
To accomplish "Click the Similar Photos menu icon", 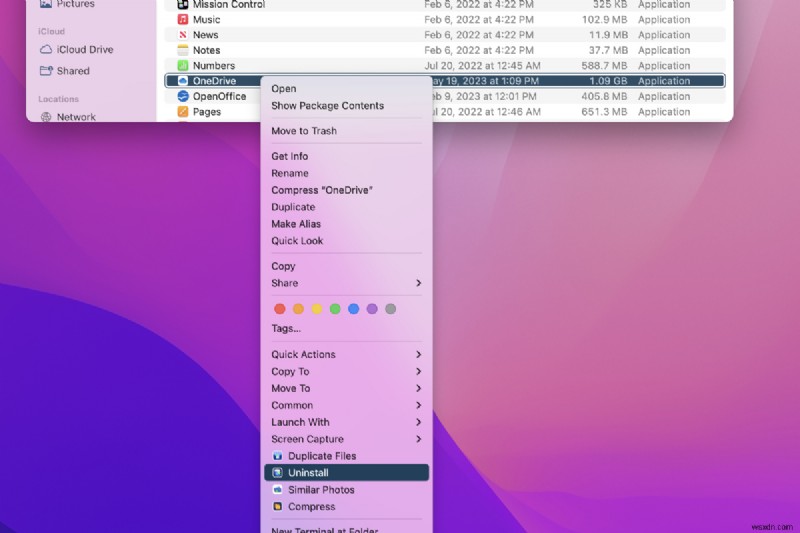I will (277, 490).
